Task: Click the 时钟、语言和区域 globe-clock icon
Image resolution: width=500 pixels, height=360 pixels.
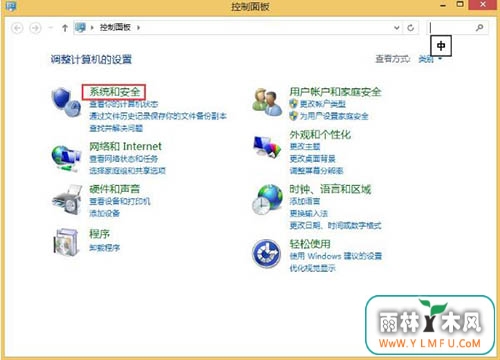Action: (267, 199)
